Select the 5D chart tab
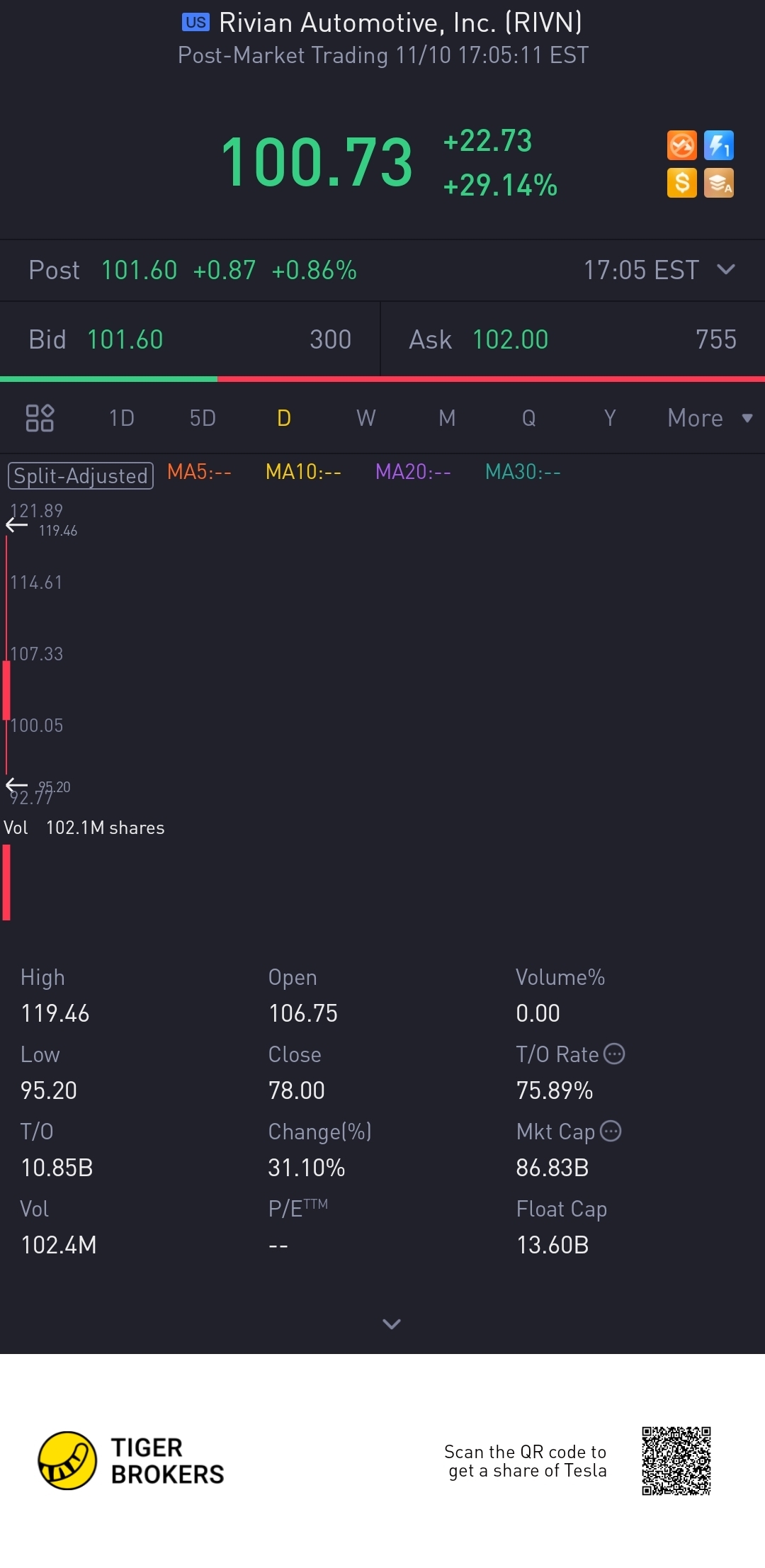The width and height of the screenshot is (765, 1568). (x=203, y=418)
